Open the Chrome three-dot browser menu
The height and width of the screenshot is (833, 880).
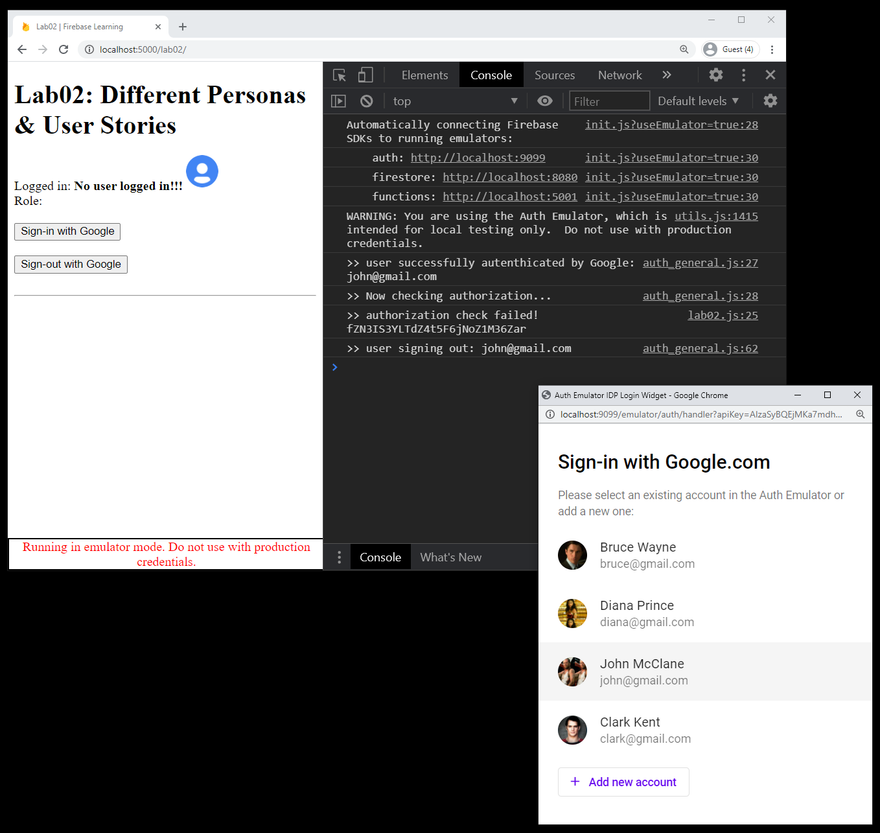tap(772, 49)
